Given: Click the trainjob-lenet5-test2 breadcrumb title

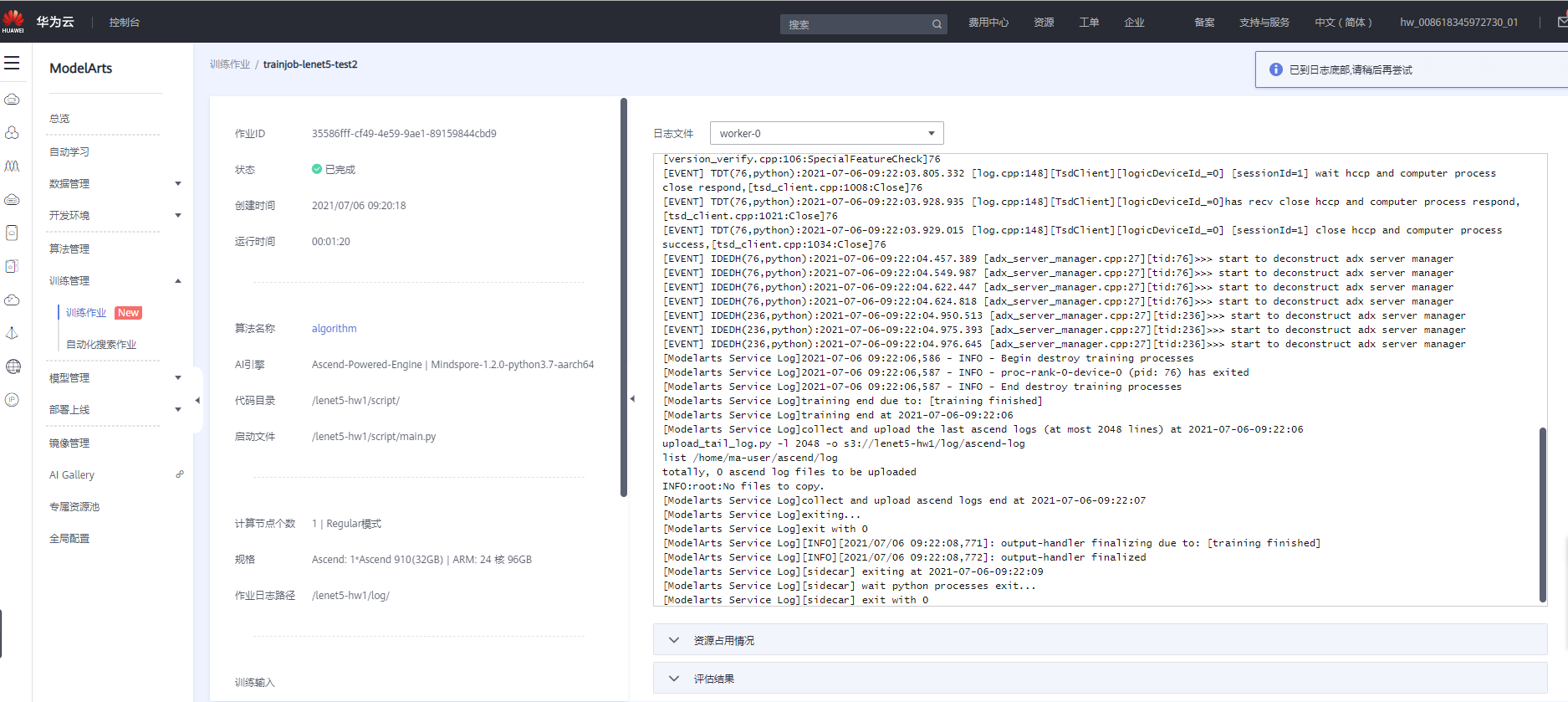Looking at the screenshot, I should click(x=310, y=64).
